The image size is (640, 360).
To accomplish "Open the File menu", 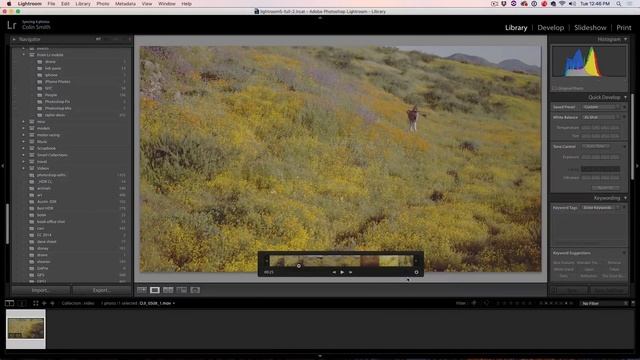I will pos(51,4).
